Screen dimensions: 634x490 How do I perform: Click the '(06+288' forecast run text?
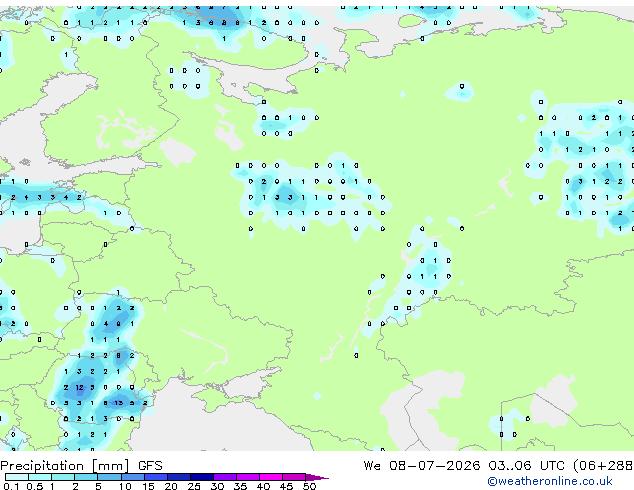tap(603, 466)
